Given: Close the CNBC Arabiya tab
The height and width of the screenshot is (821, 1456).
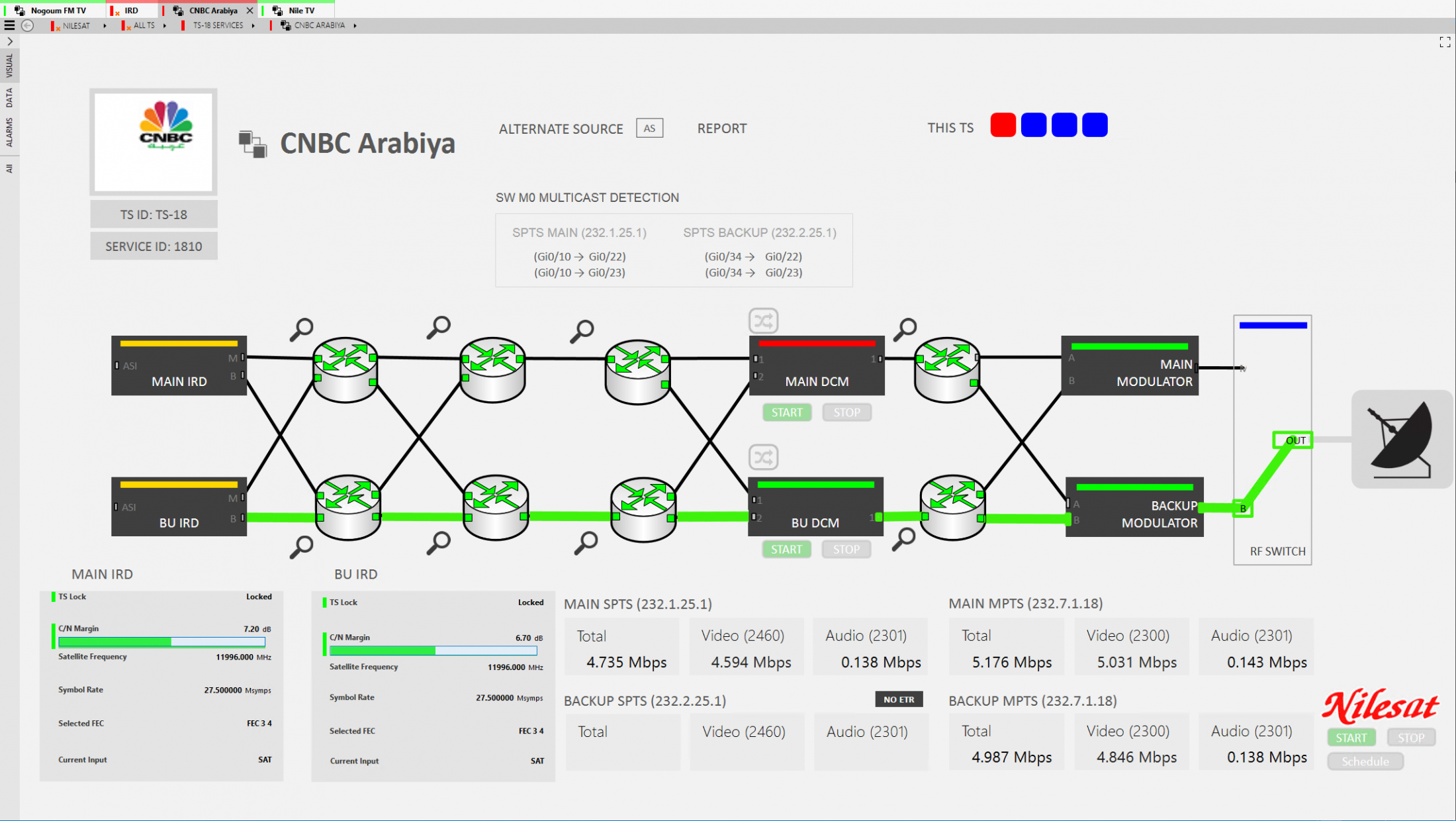Looking at the screenshot, I should [x=250, y=11].
